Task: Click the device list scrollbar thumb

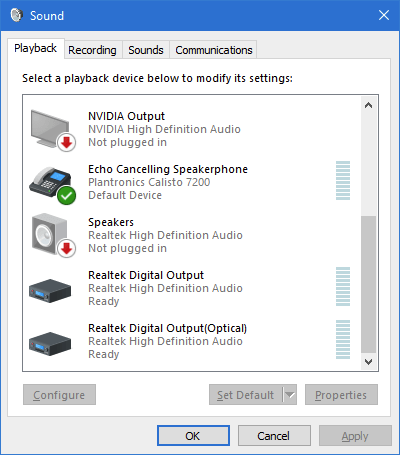Action: click(x=368, y=284)
